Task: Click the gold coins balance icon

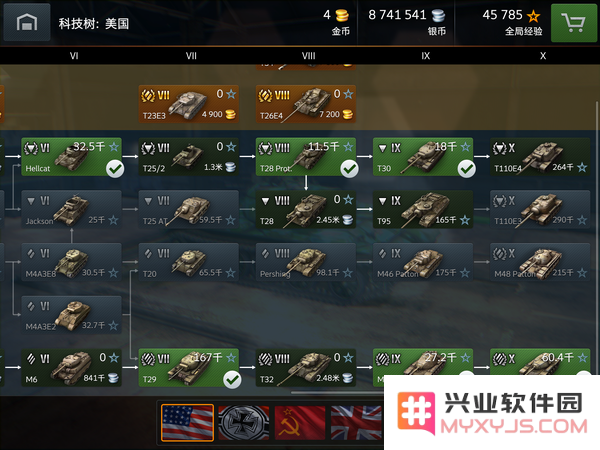Action: [x=342, y=16]
